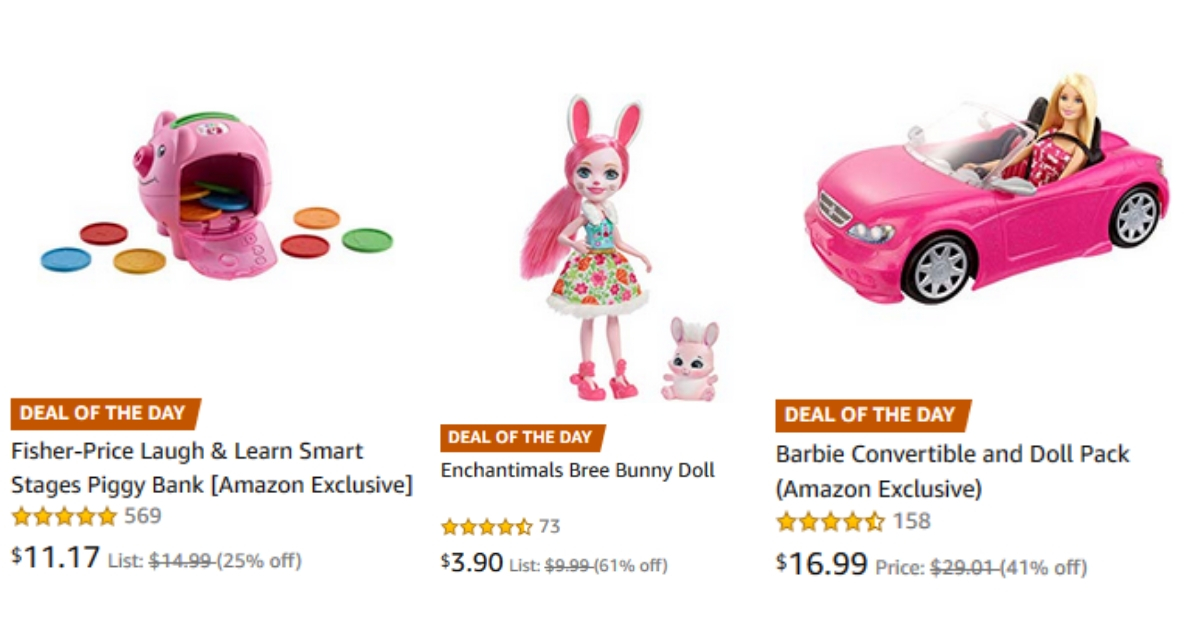
Task: Open Barbie Convertible and Doll Pack title link
Action: coord(952,471)
